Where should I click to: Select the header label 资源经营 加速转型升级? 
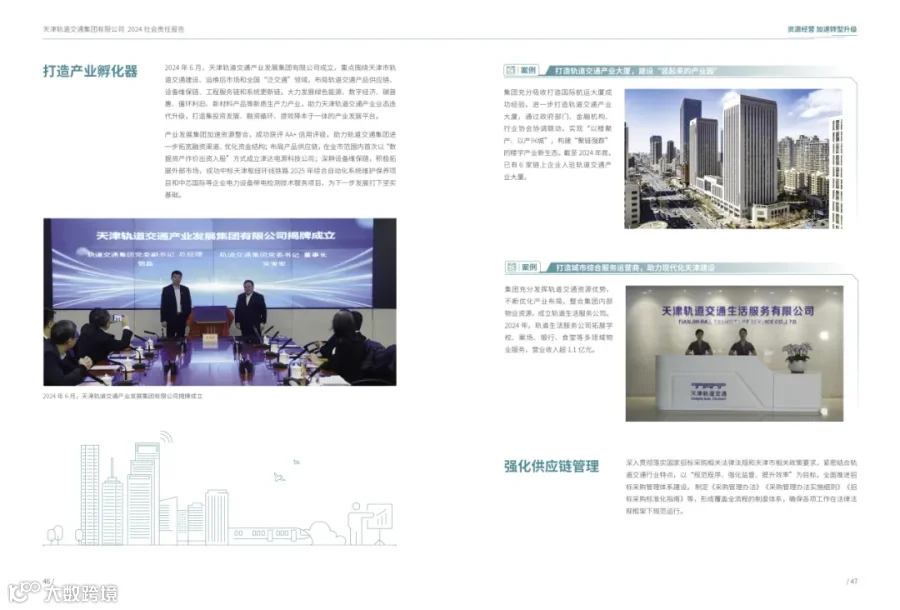click(x=822, y=29)
